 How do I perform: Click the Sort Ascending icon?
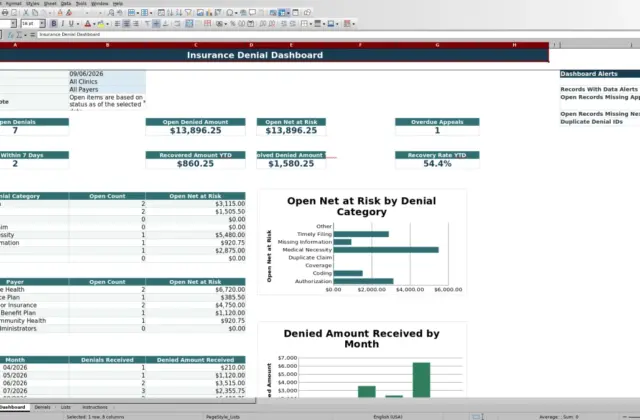(170, 13)
